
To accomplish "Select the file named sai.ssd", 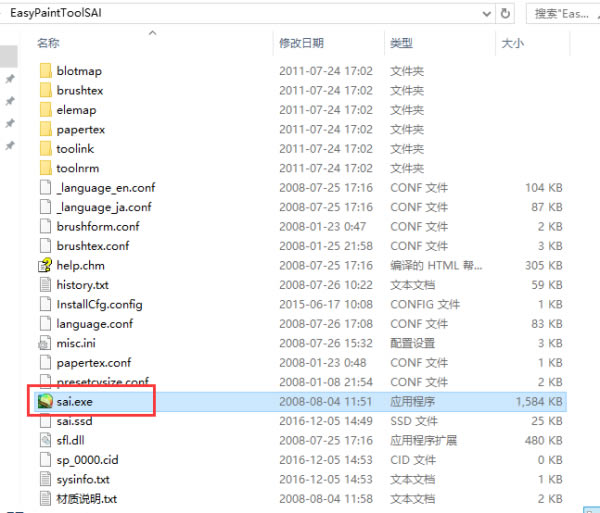I will pos(74,421).
